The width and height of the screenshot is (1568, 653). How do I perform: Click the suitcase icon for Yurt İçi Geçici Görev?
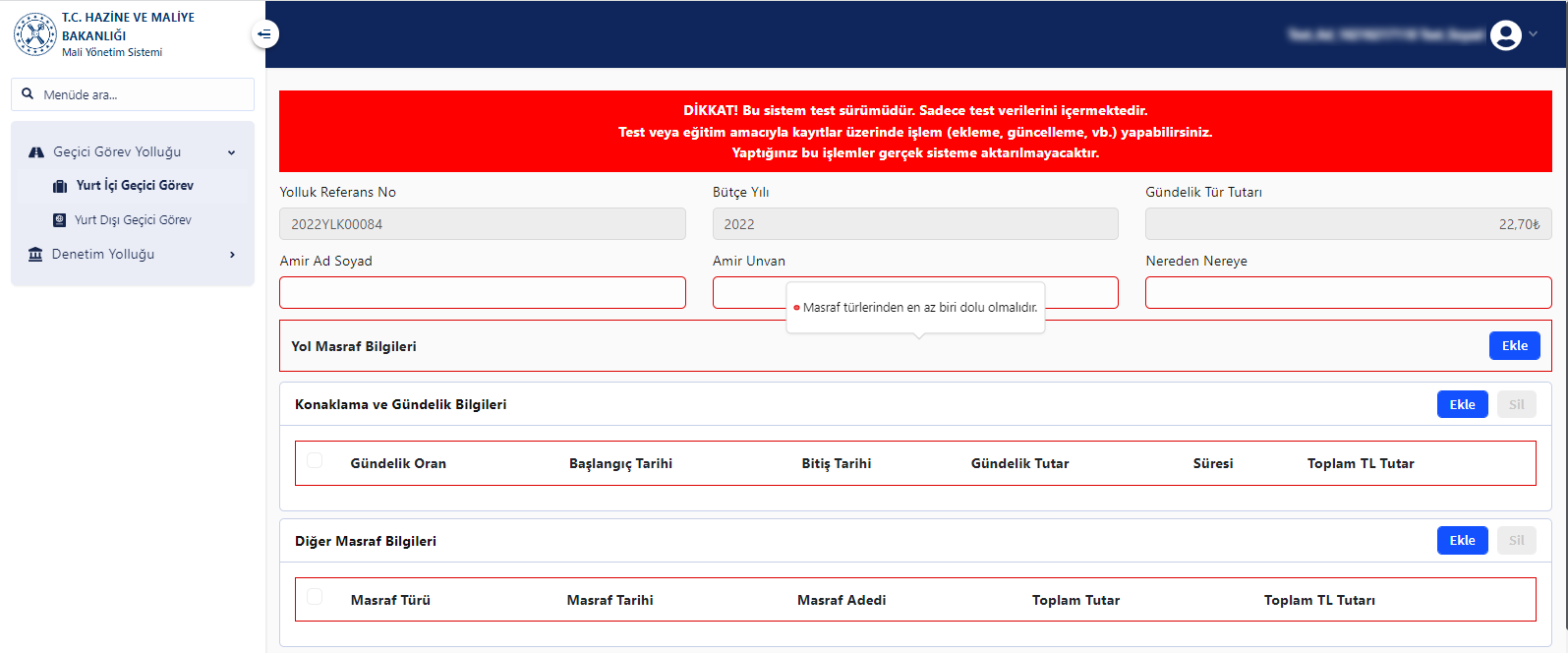point(60,186)
